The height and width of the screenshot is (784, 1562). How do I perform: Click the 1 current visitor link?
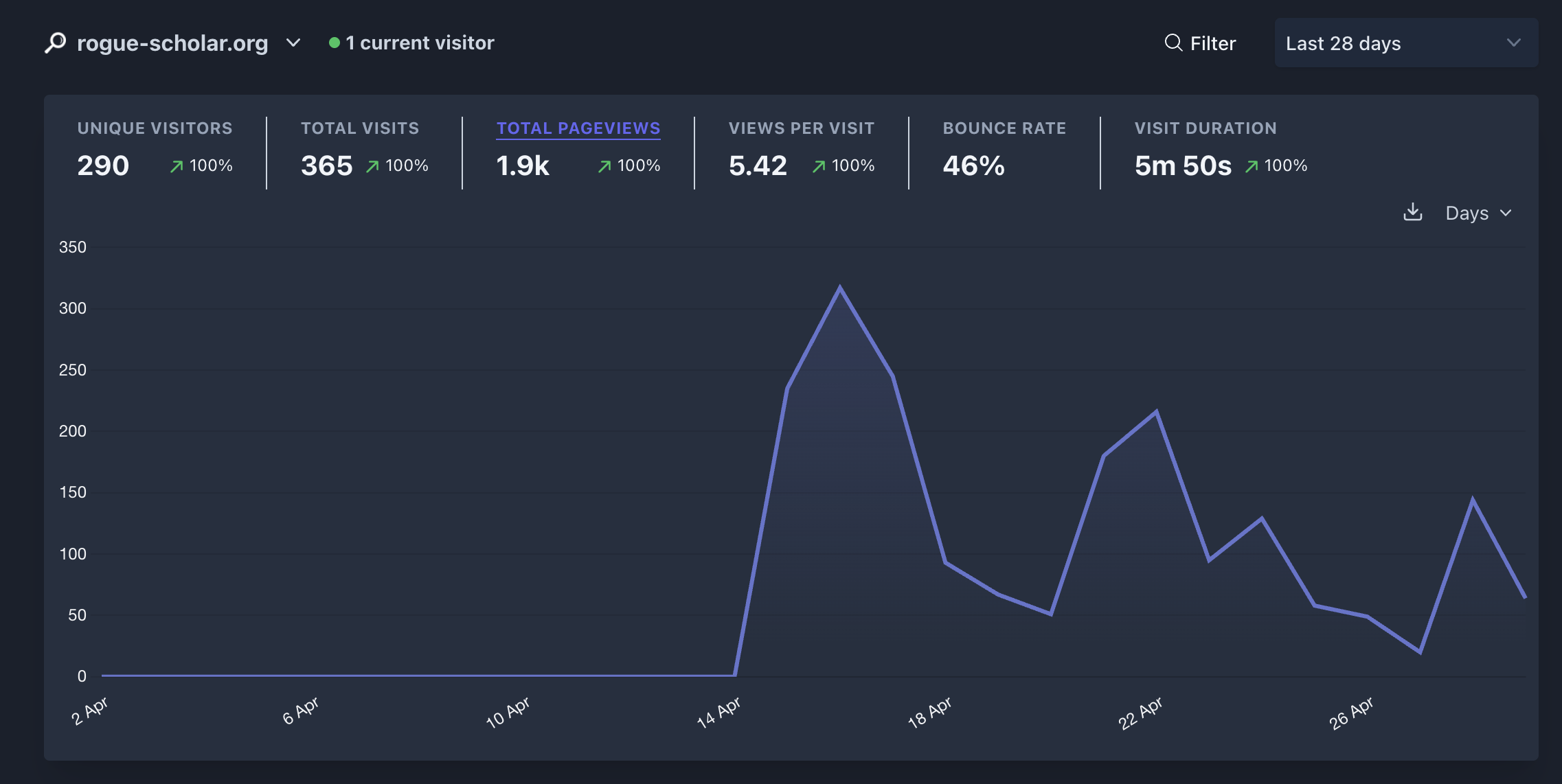click(x=419, y=43)
